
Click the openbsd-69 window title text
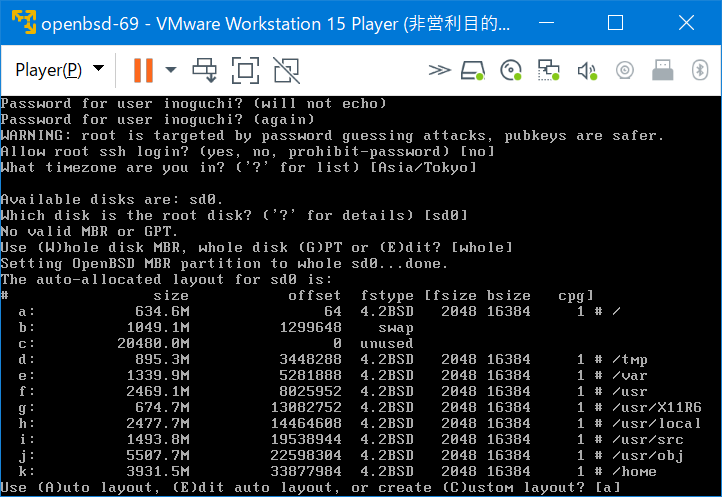tap(275, 23)
